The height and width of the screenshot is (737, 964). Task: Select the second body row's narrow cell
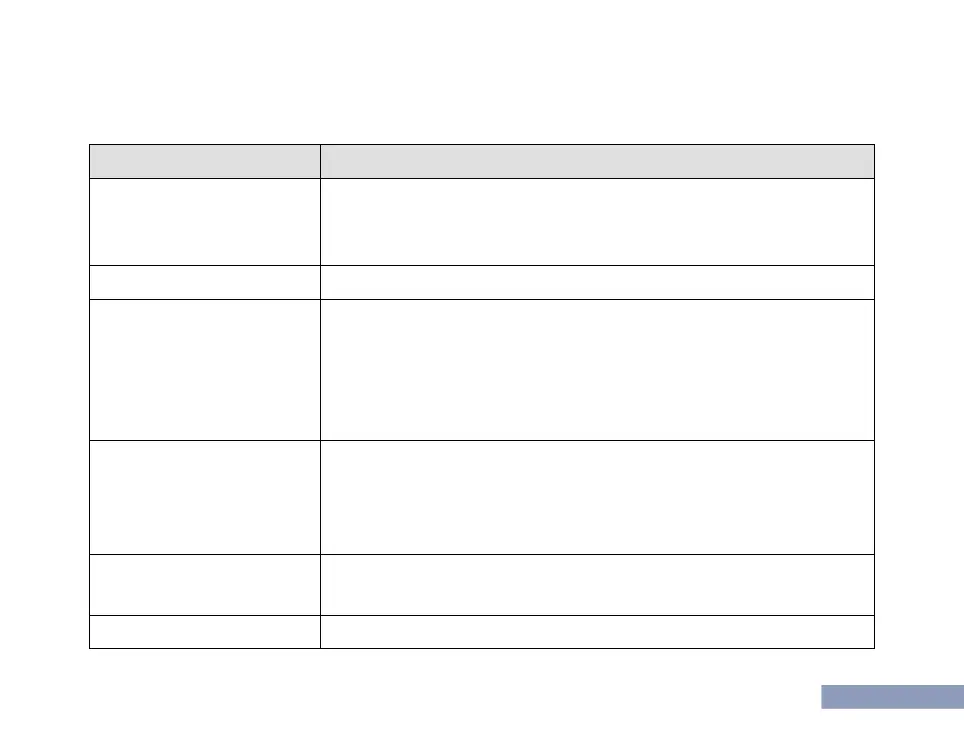click(x=205, y=283)
